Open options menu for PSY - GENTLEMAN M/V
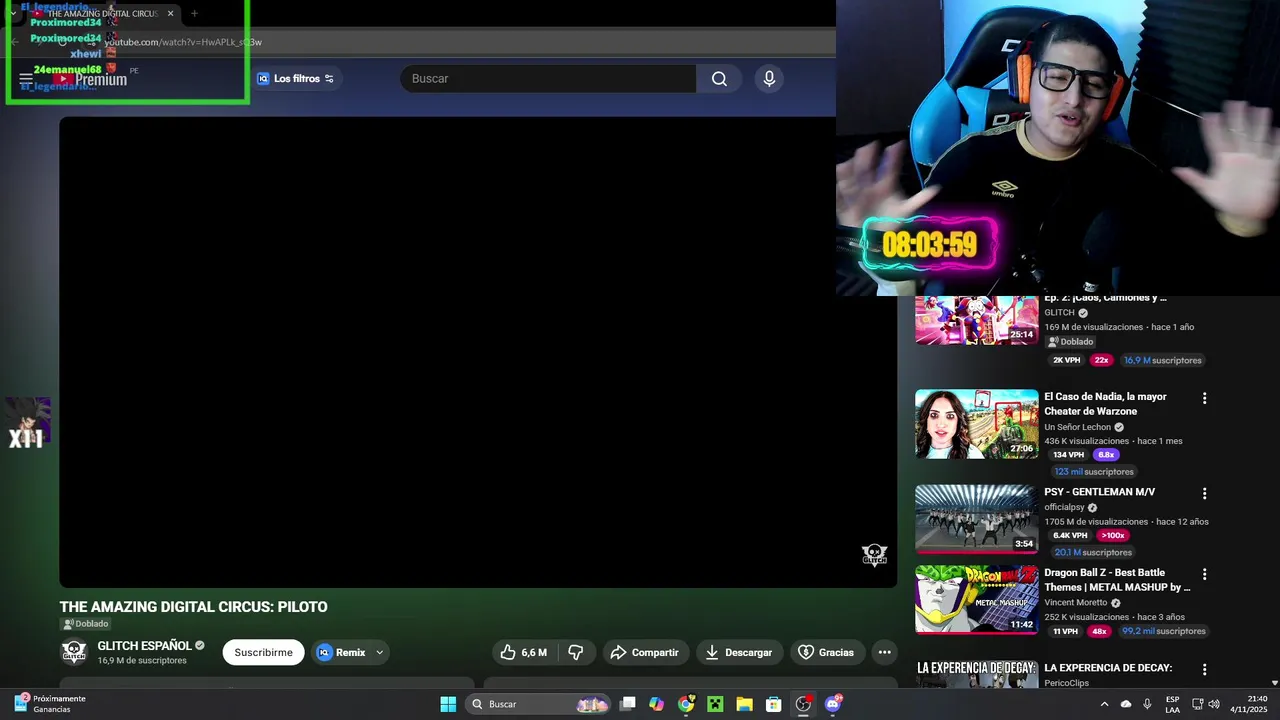 tap(1204, 494)
